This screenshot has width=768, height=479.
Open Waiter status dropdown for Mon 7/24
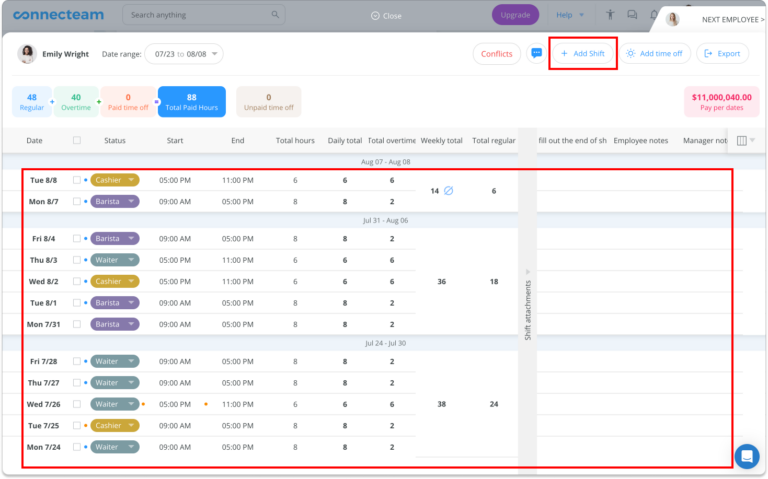coord(115,447)
